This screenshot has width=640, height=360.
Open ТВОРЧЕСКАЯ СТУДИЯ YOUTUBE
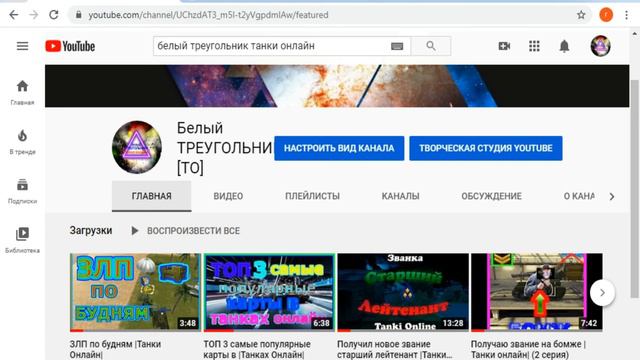(x=486, y=148)
